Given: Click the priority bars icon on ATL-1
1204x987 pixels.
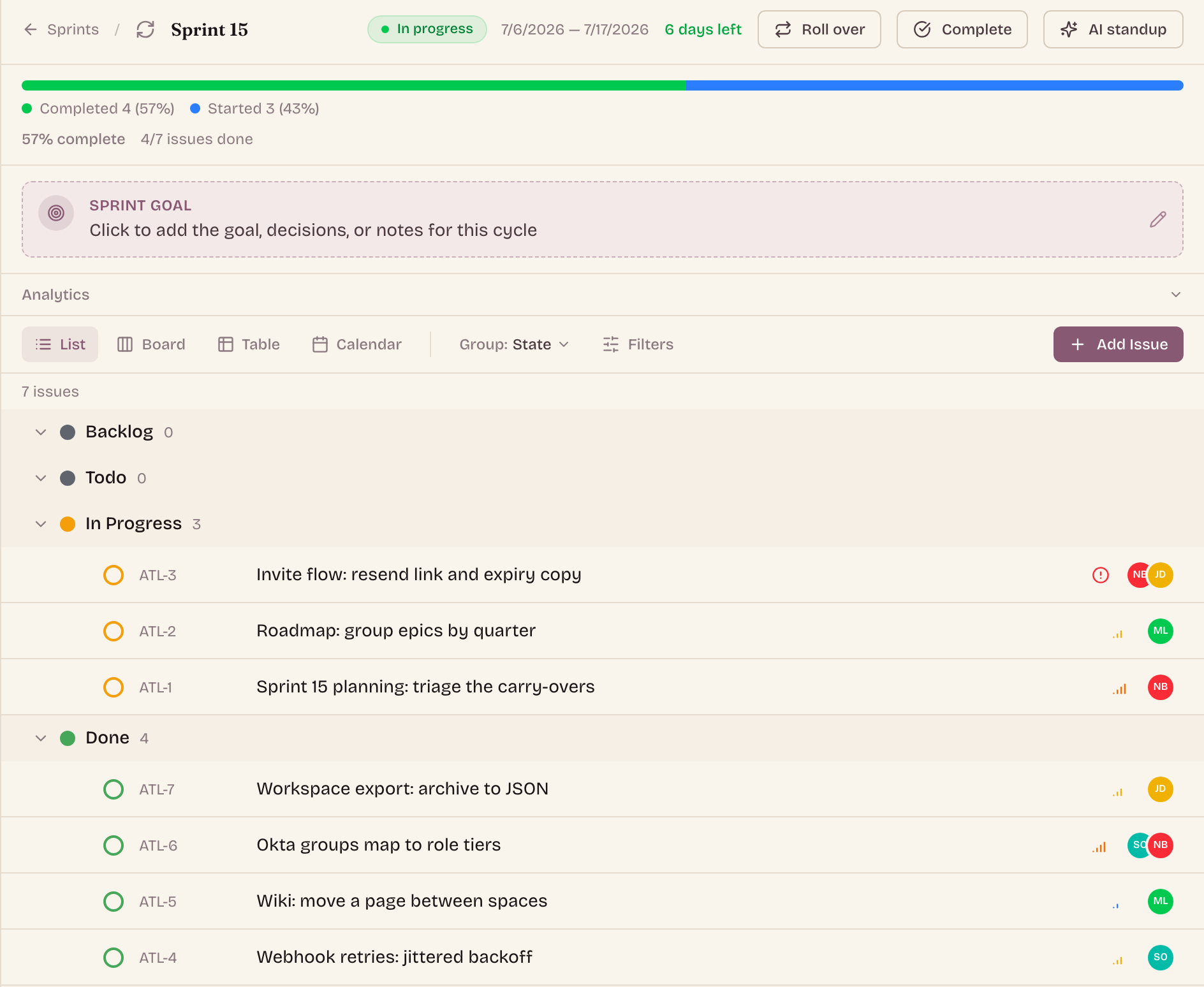Looking at the screenshot, I should pos(1120,689).
